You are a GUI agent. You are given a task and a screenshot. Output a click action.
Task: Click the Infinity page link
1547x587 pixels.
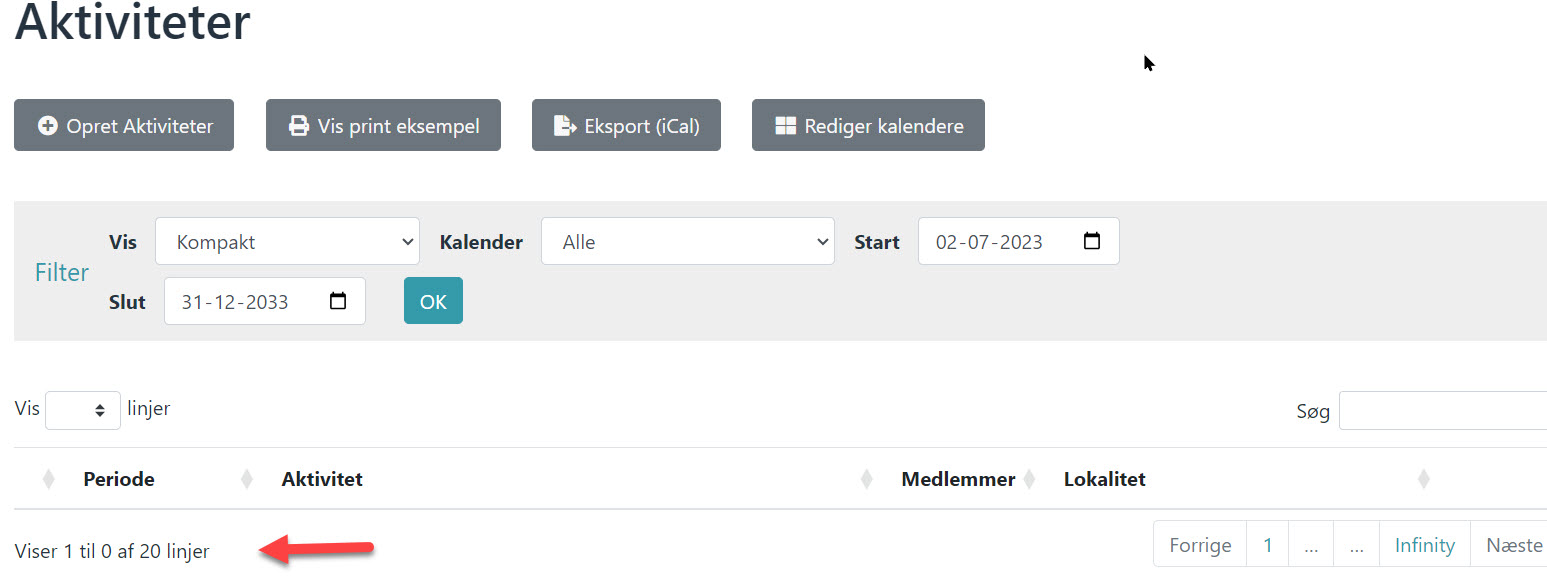click(1424, 545)
